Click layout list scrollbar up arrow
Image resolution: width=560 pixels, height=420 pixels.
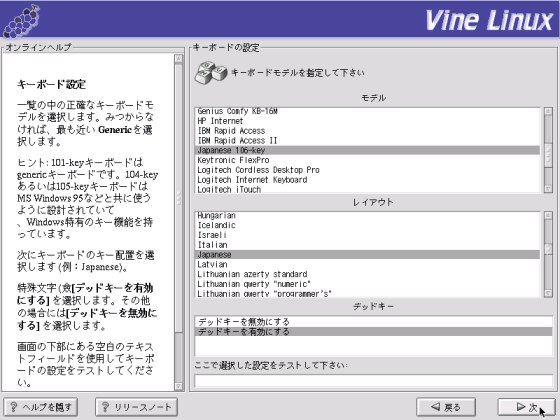click(x=548, y=215)
